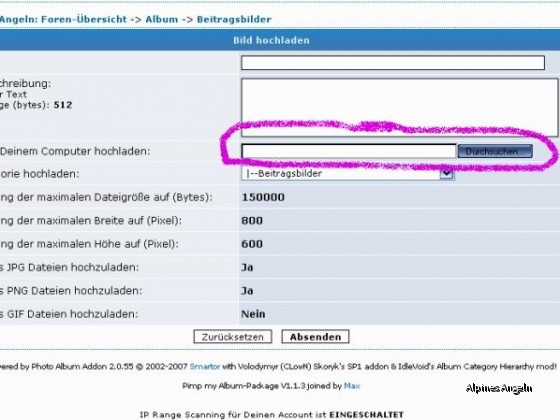Submit the form with Absenden
Image resolution: width=560 pixels, height=420 pixels.
315,337
